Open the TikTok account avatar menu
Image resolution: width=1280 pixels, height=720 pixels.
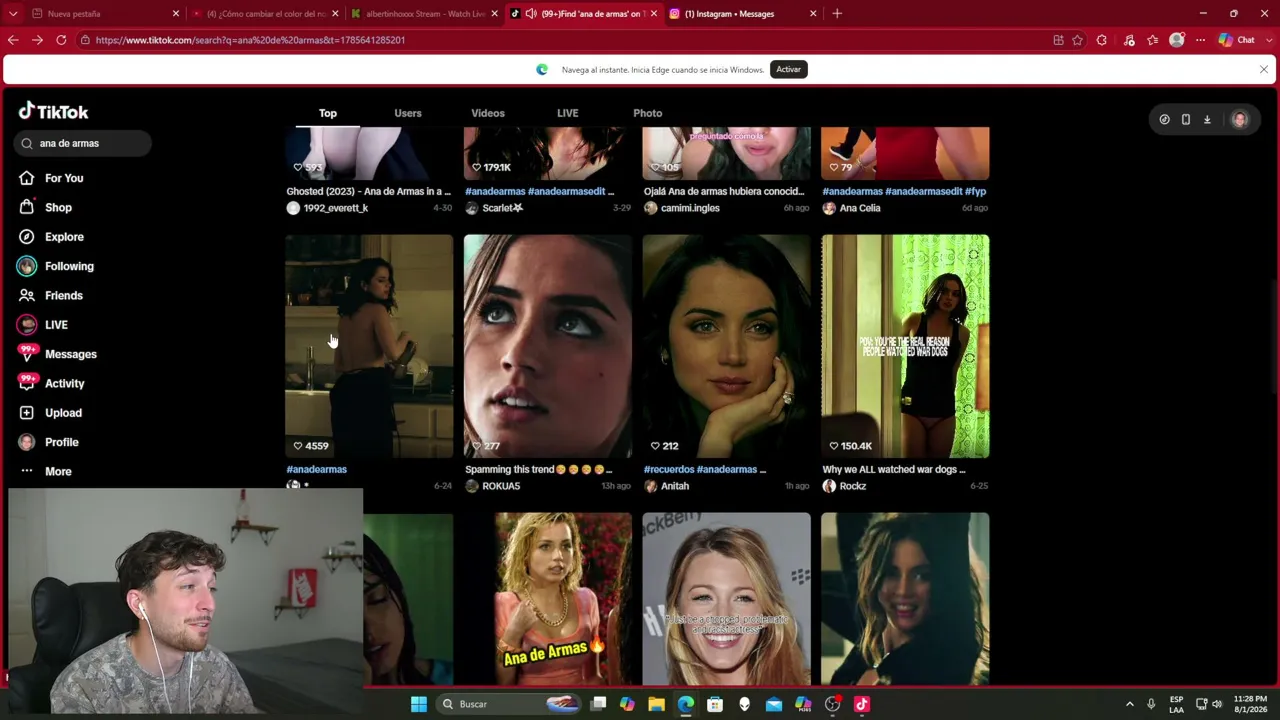click(1240, 119)
